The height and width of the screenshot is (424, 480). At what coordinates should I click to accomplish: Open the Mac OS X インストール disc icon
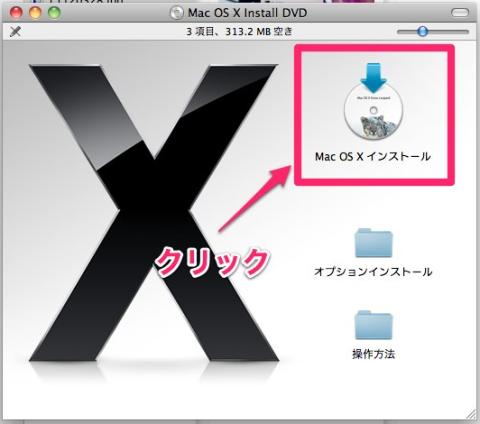point(373,102)
